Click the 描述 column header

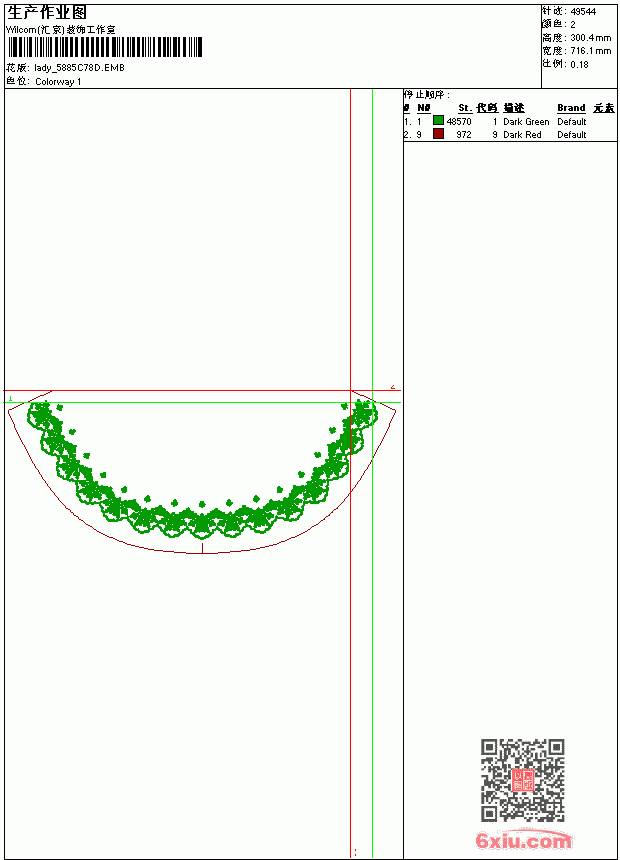coord(514,108)
